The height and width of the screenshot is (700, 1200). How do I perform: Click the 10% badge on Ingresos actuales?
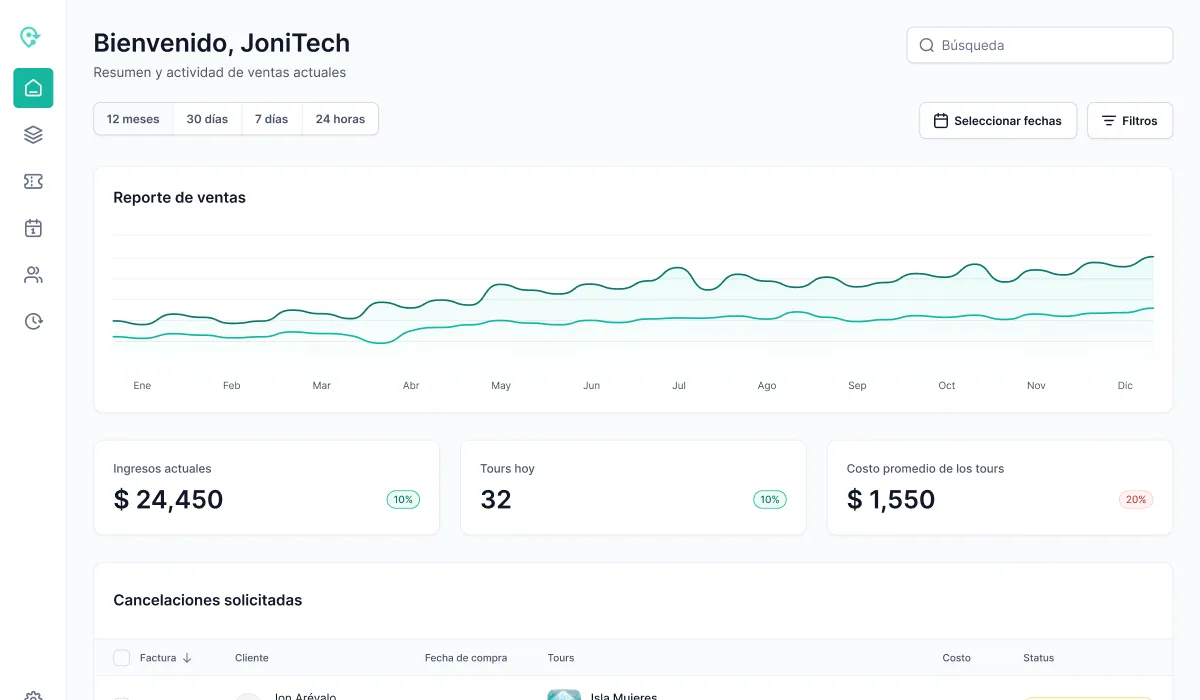coord(403,499)
